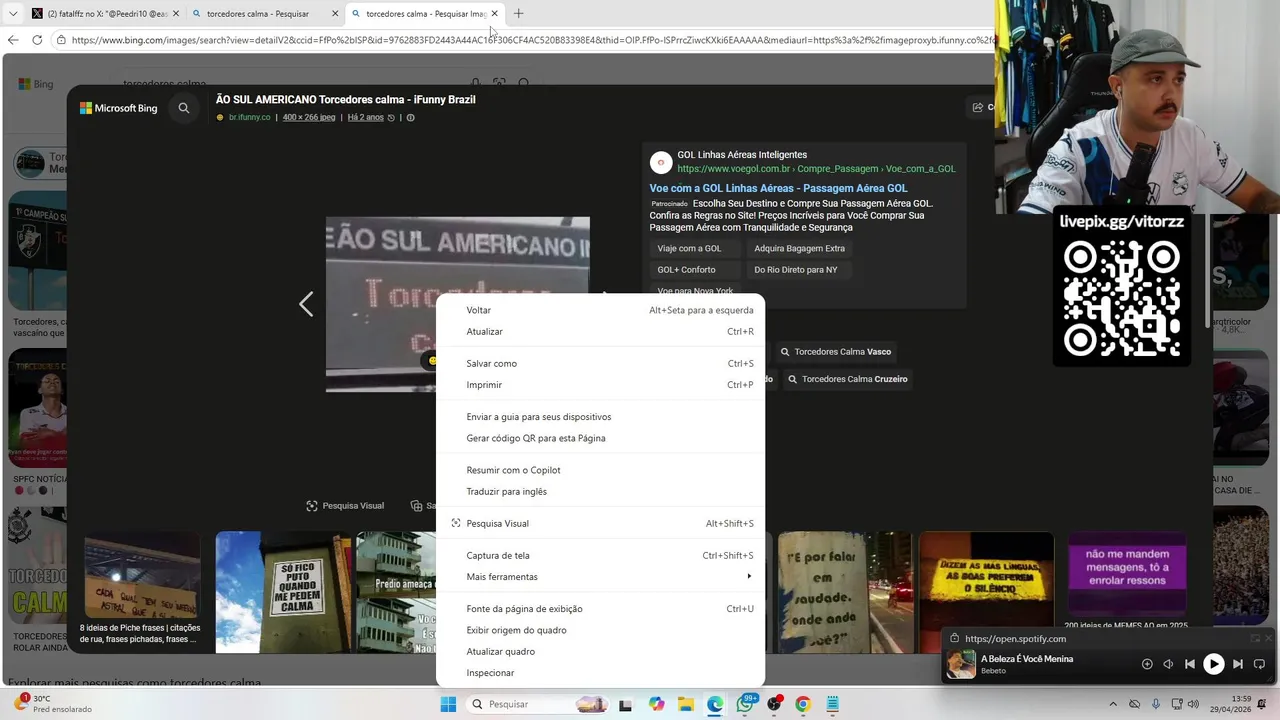
Task: Choose Exibir origem do quadro
Action: pyautogui.click(x=600, y=630)
